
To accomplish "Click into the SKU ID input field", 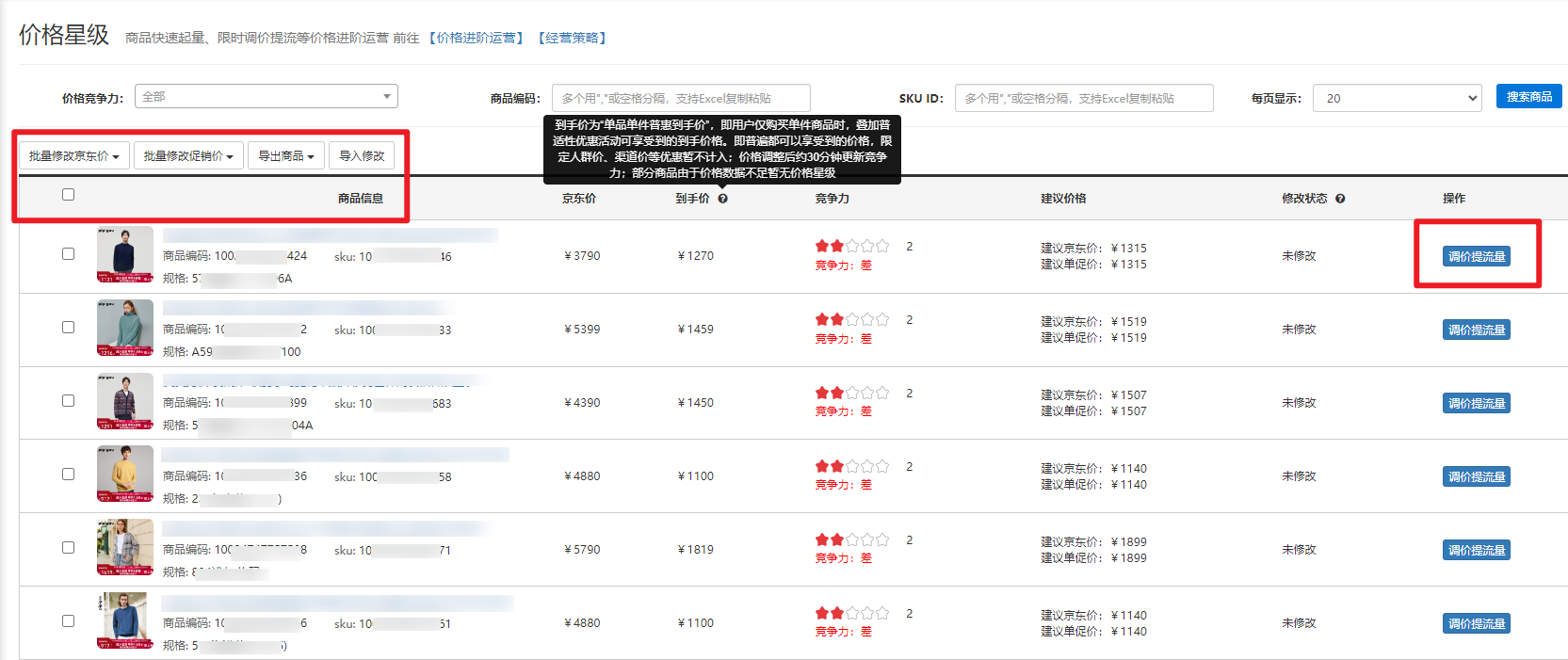I will [1083, 98].
